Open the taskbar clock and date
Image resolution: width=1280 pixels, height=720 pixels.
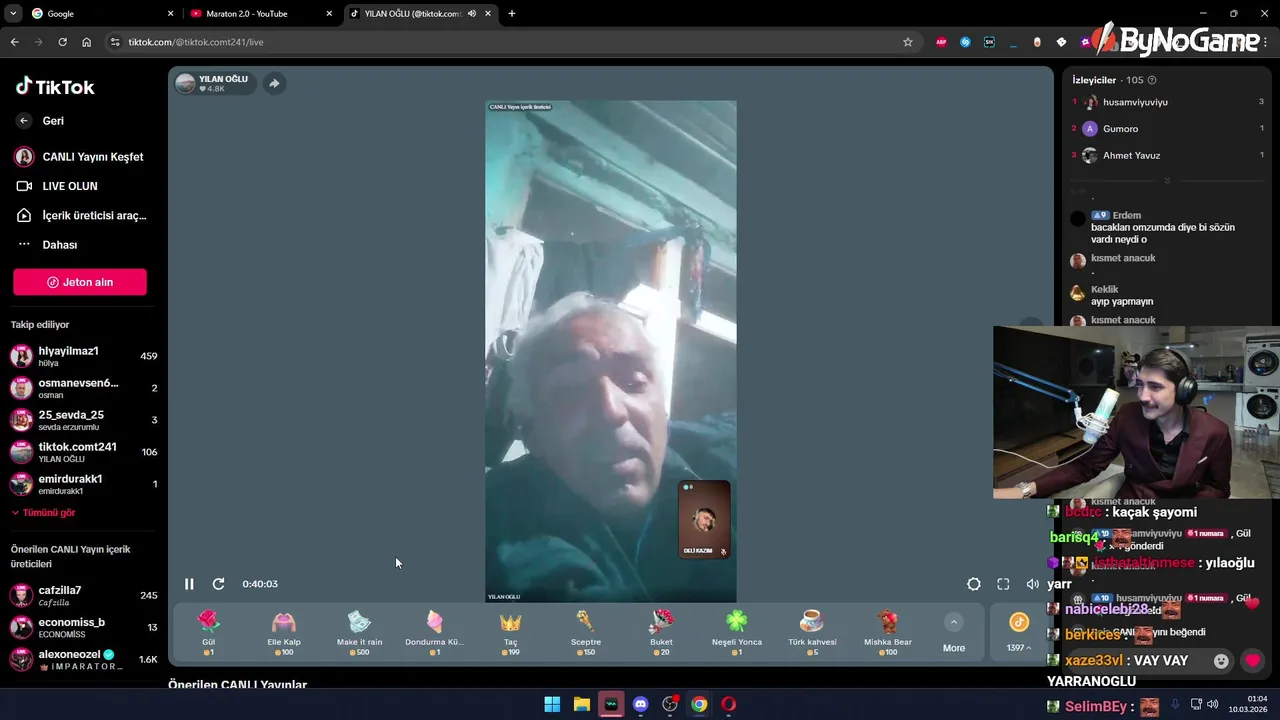(1249, 704)
